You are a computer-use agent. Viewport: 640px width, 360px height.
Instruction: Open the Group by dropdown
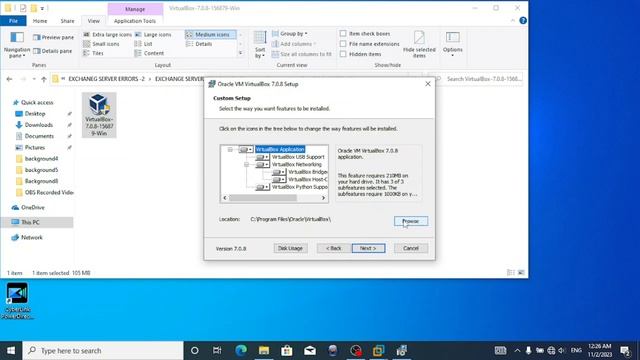coord(290,34)
